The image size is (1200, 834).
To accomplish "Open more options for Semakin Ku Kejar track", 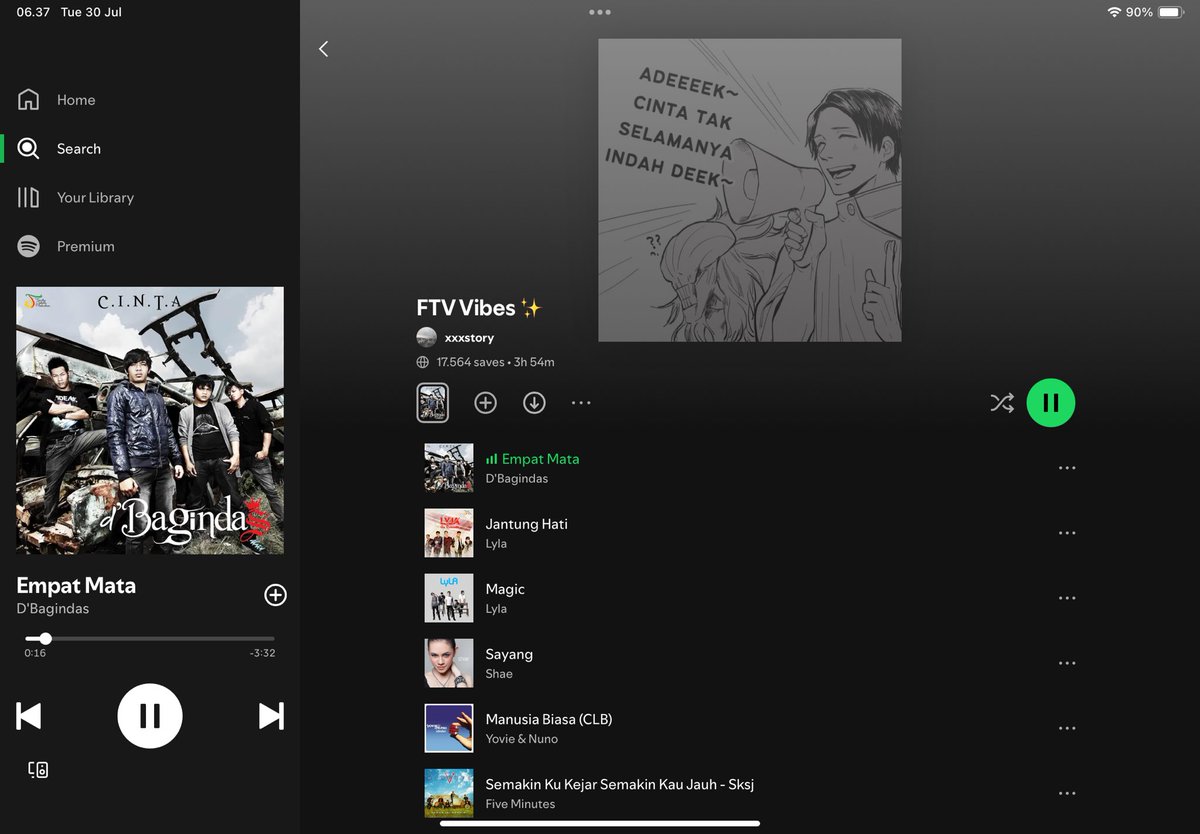I will (1067, 793).
